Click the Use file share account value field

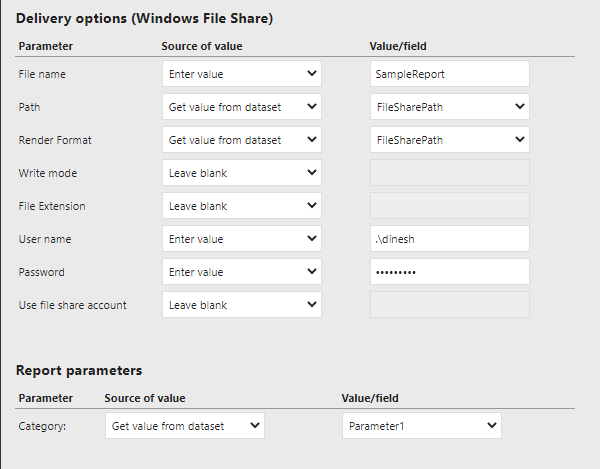point(449,305)
